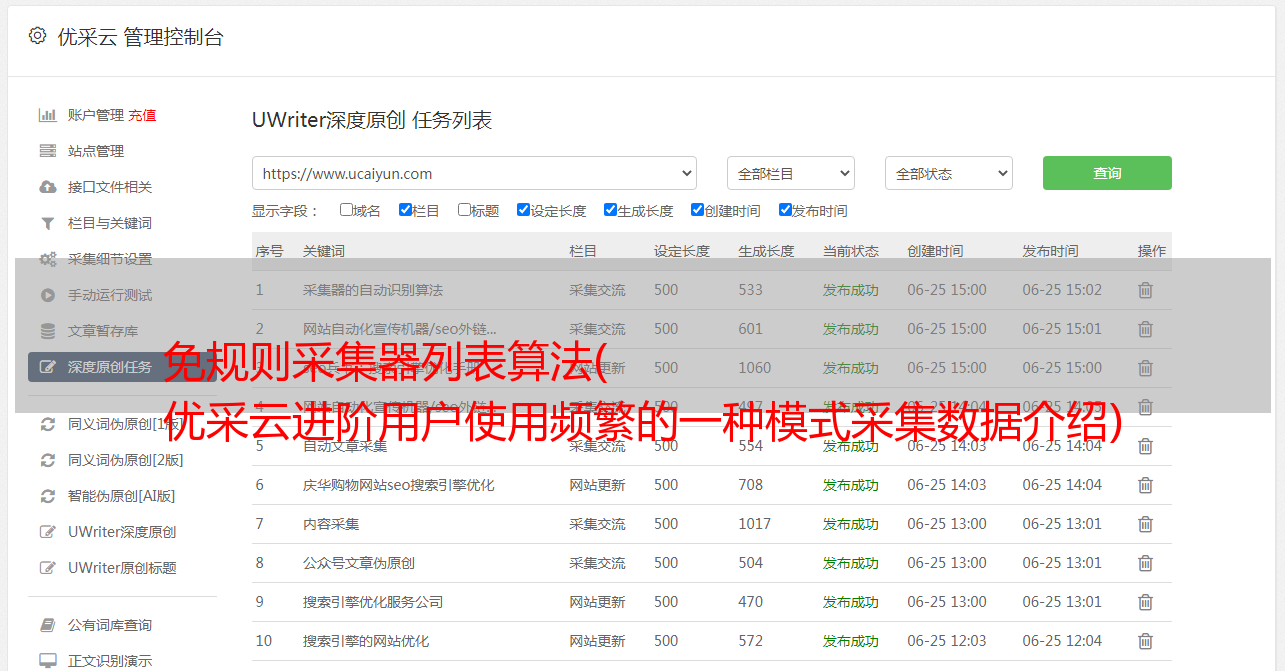
Task: Click trash icon for row 10
Action: (1145, 641)
